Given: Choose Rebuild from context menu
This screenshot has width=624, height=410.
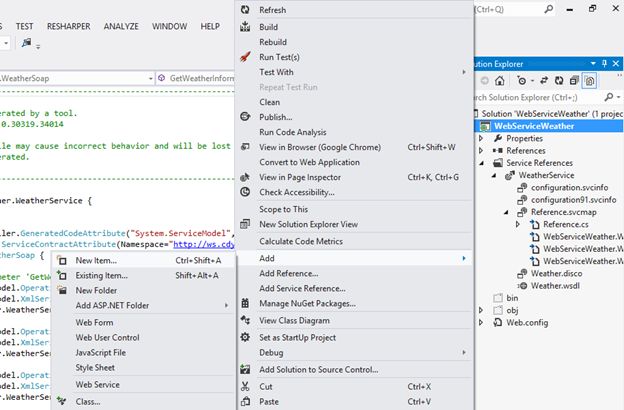Looking at the screenshot, I should pos(355,42).
